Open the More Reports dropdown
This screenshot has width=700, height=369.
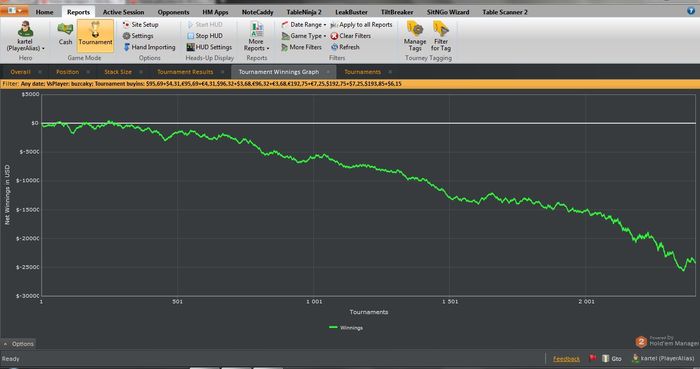[256, 36]
